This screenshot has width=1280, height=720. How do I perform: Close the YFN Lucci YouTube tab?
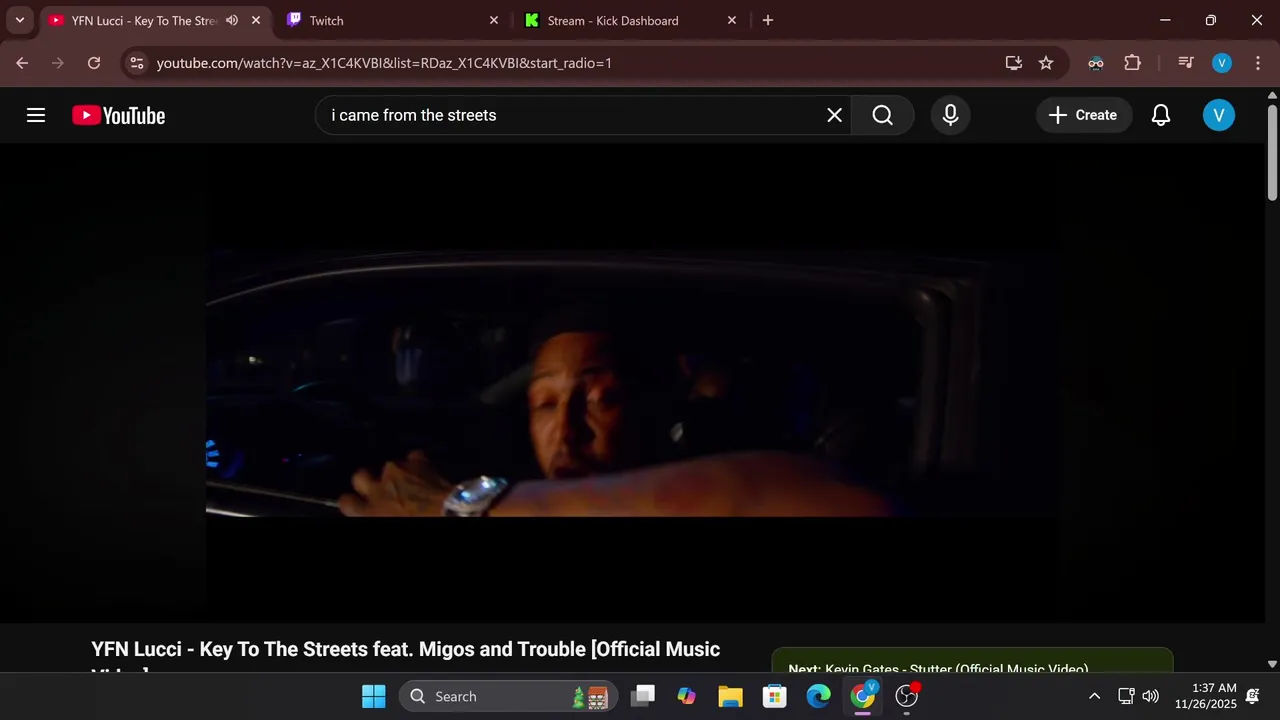[256, 20]
